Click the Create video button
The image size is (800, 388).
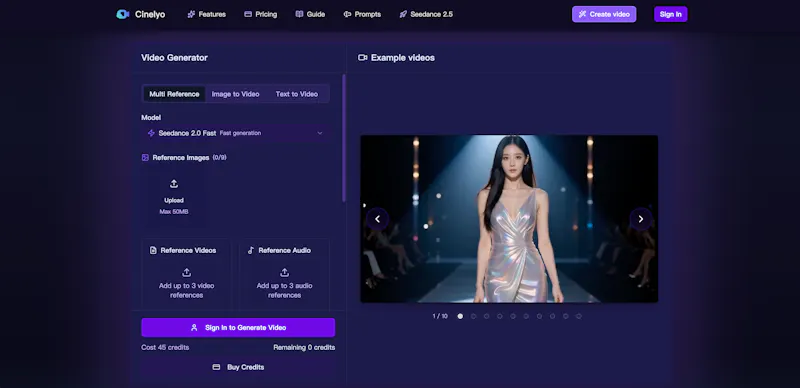(x=604, y=14)
